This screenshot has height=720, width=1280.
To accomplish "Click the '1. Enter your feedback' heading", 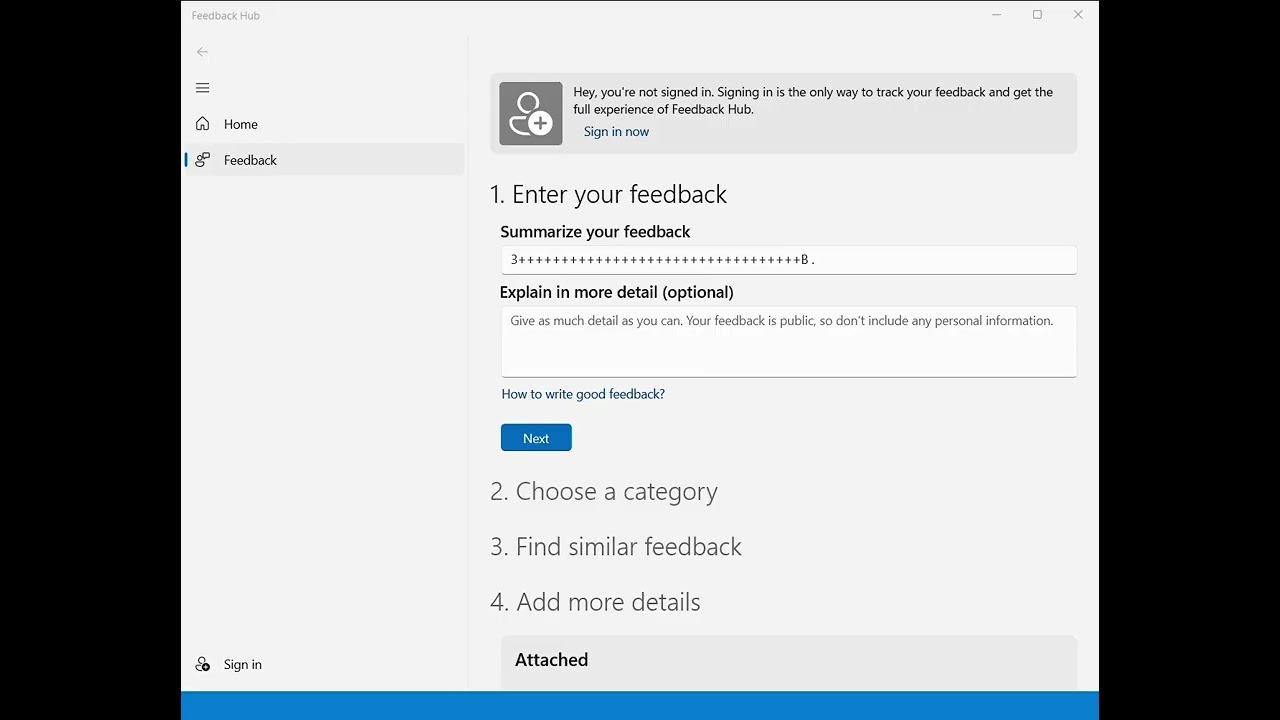I will pyautogui.click(x=608, y=194).
